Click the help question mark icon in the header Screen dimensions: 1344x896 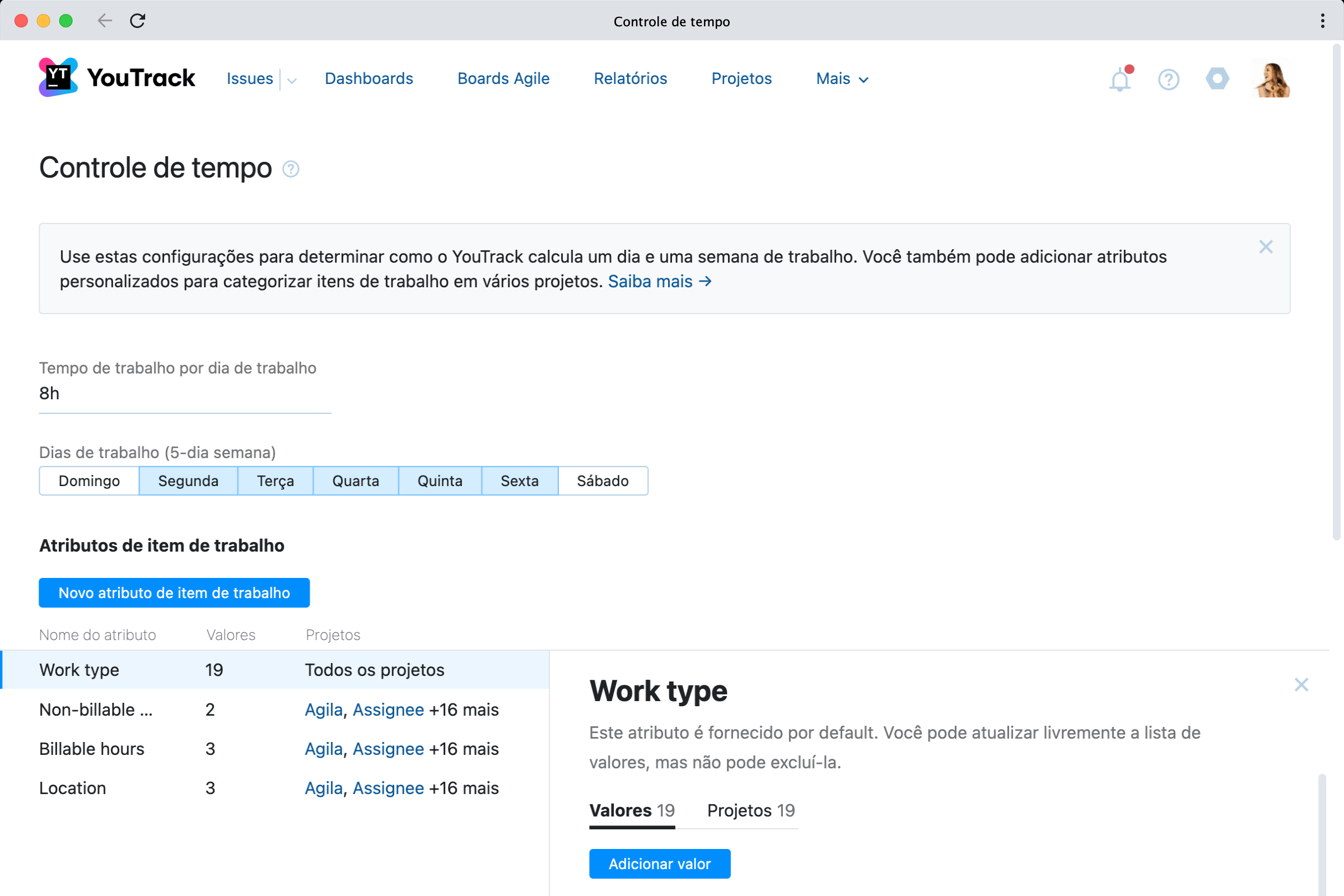click(x=1168, y=79)
